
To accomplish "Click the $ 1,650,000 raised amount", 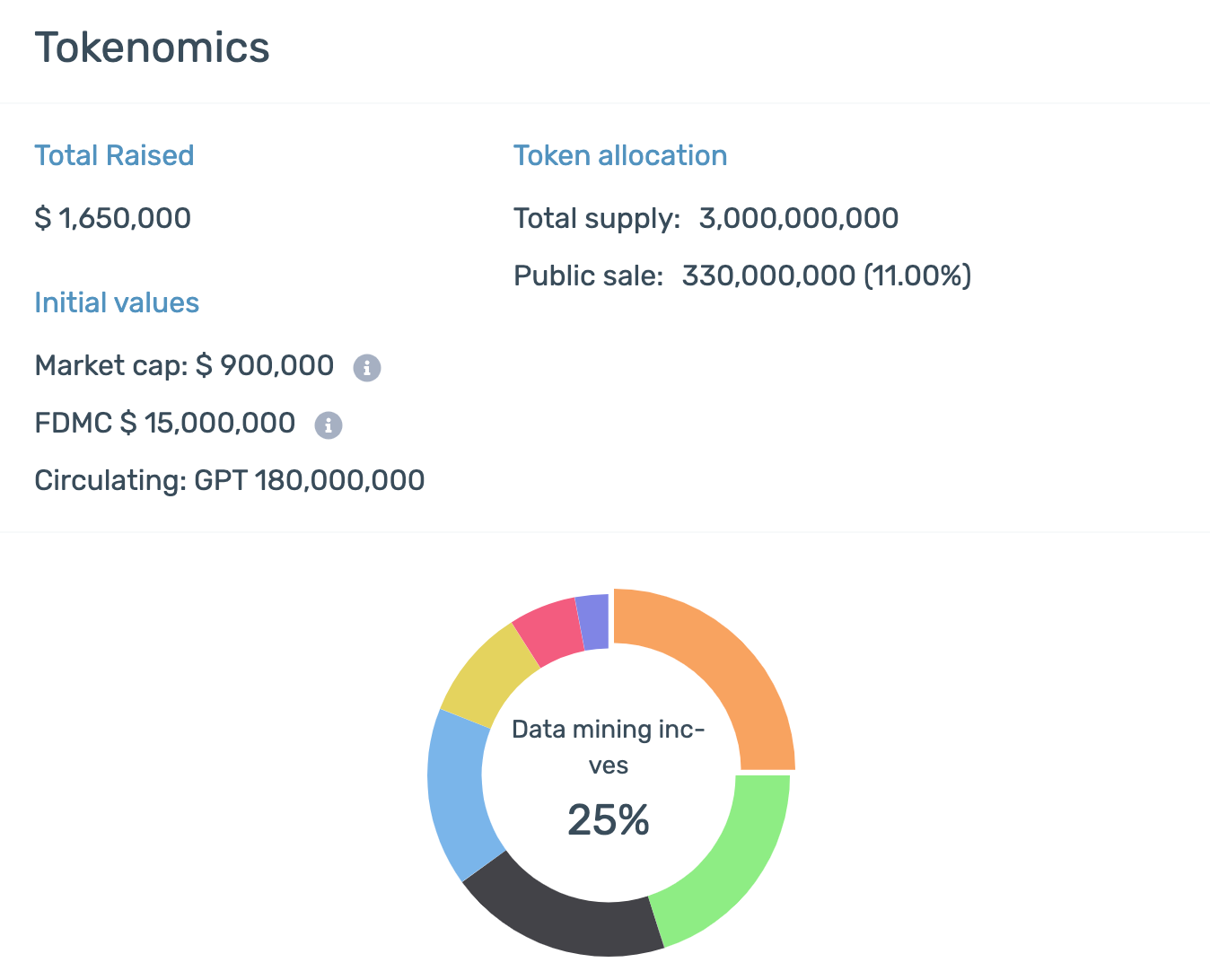I will 112,218.
